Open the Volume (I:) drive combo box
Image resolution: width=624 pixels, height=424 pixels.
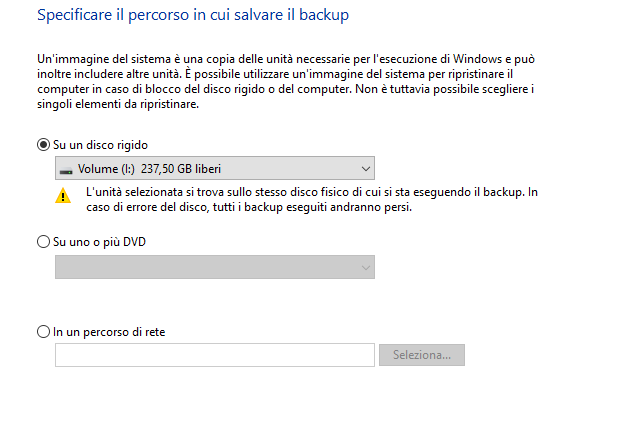214,169
